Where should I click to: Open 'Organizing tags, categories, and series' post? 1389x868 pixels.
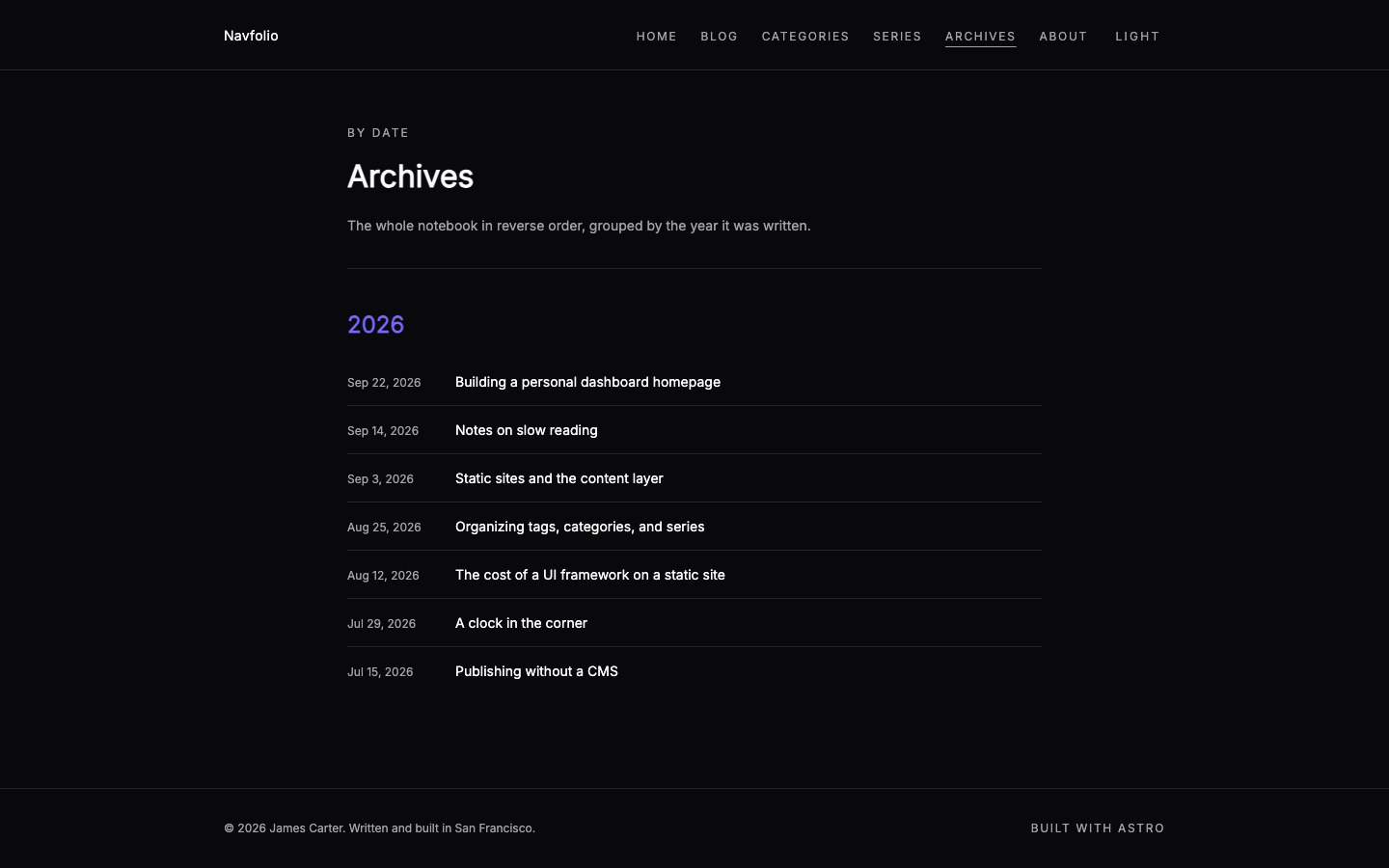click(x=580, y=527)
